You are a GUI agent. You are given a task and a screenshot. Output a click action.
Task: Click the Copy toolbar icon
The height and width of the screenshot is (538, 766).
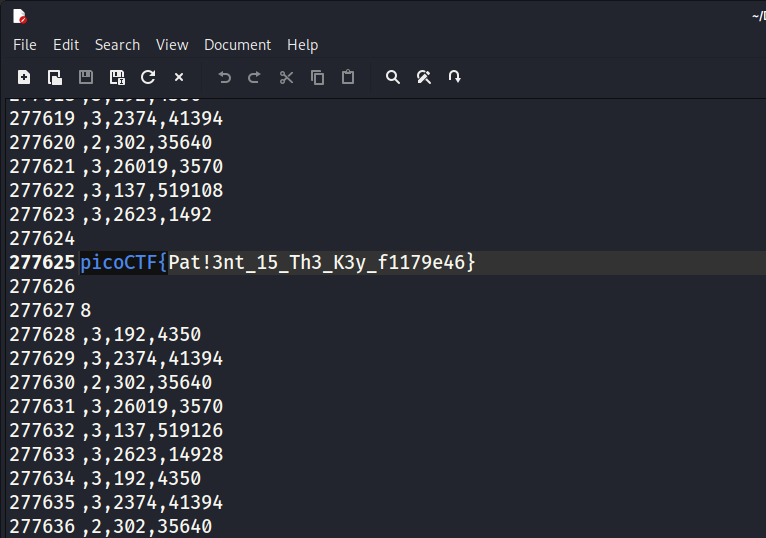point(317,77)
